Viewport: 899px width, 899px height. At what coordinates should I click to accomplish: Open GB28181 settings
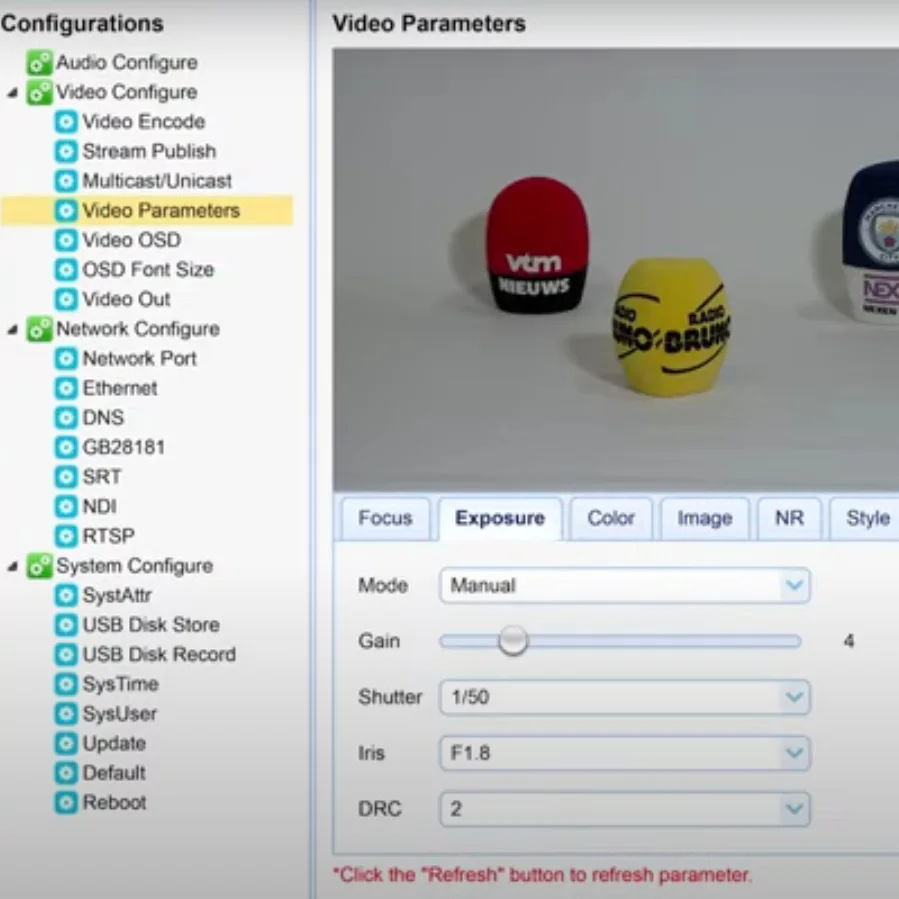coord(124,447)
